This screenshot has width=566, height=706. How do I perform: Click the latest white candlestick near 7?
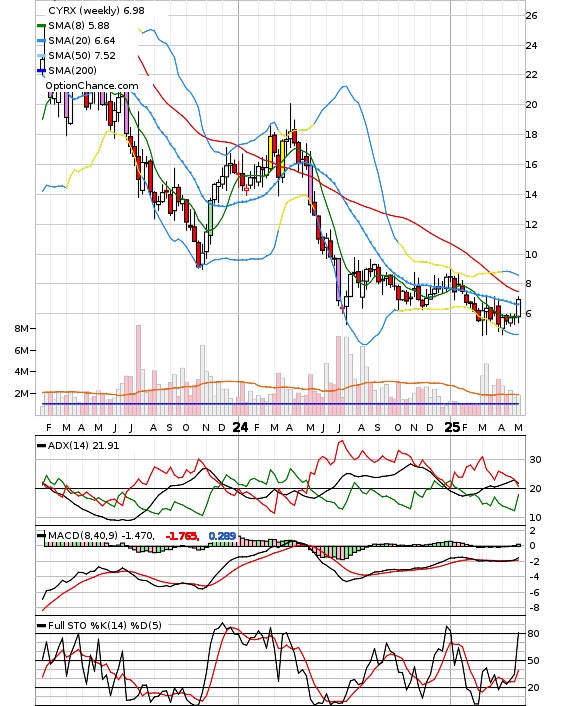point(519,308)
